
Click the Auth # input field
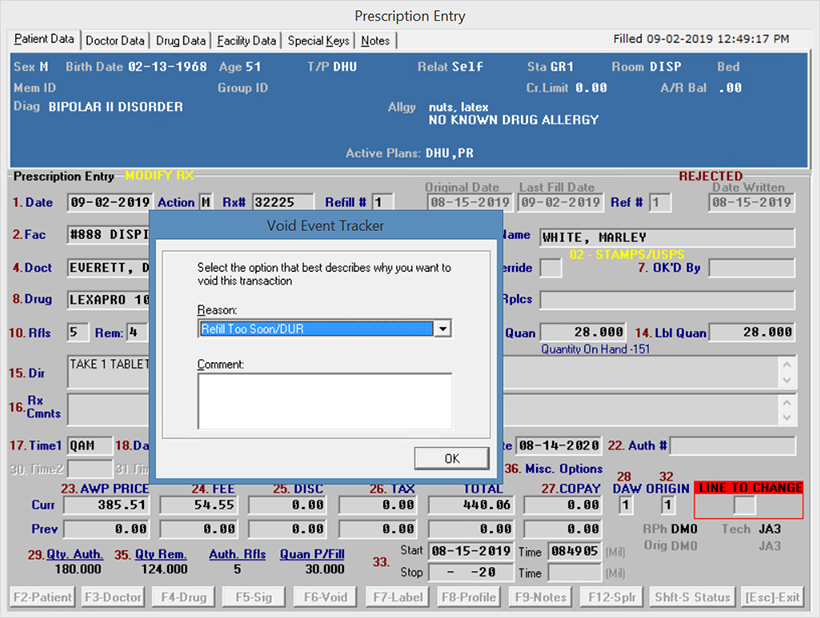click(x=738, y=446)
